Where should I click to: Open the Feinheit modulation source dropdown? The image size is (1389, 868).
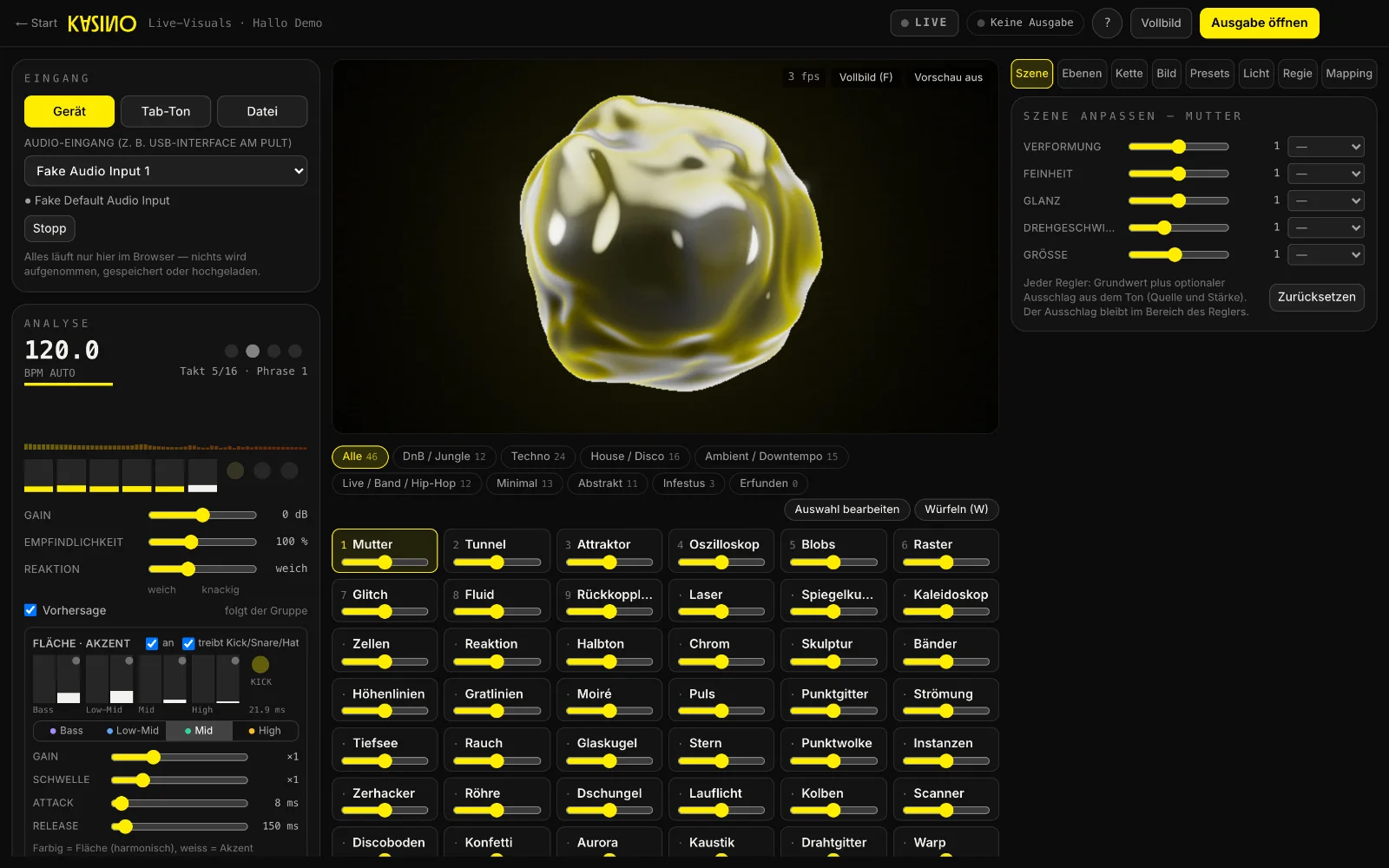1326,174
